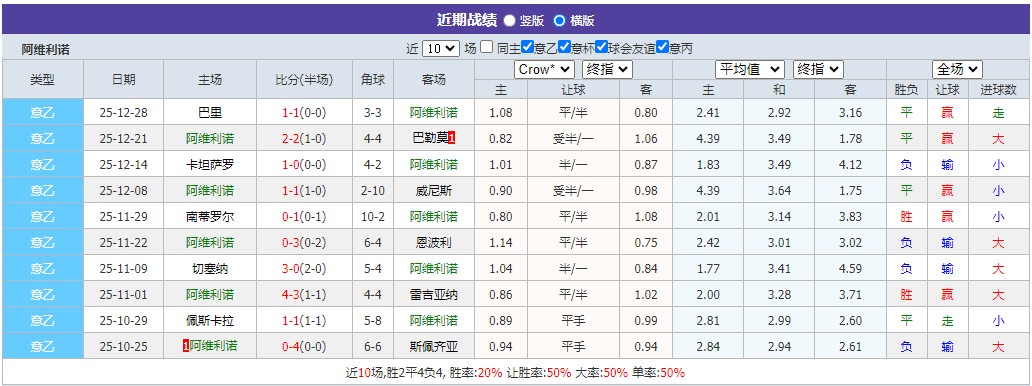The image size is (1032, 386).
Task: Click the 比分(半场) column header
Action: (x=304, y=80)
